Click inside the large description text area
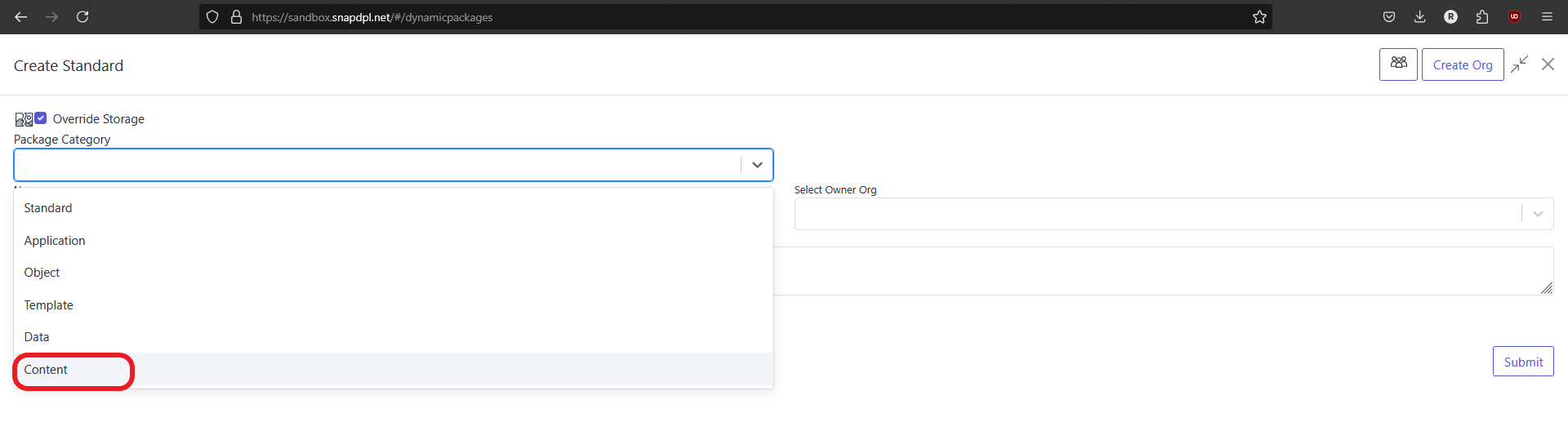 [x=1163, y=271]
